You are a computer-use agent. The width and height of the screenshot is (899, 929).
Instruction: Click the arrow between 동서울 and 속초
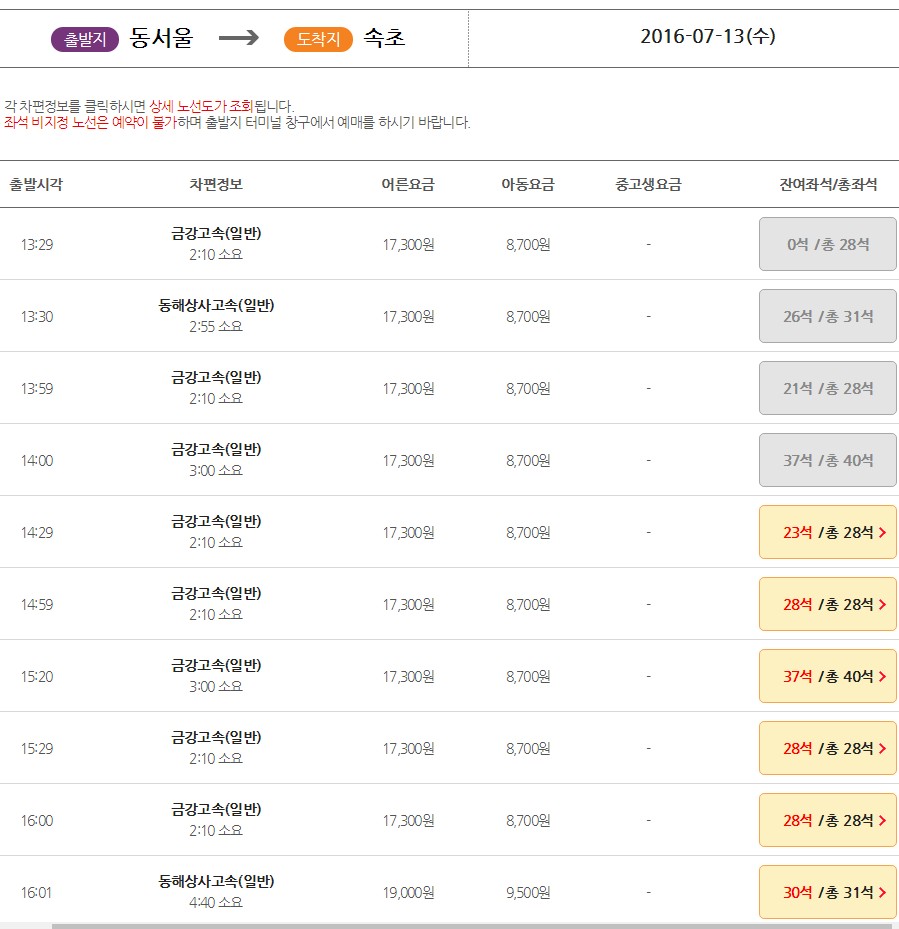click(x=238, y=38)
